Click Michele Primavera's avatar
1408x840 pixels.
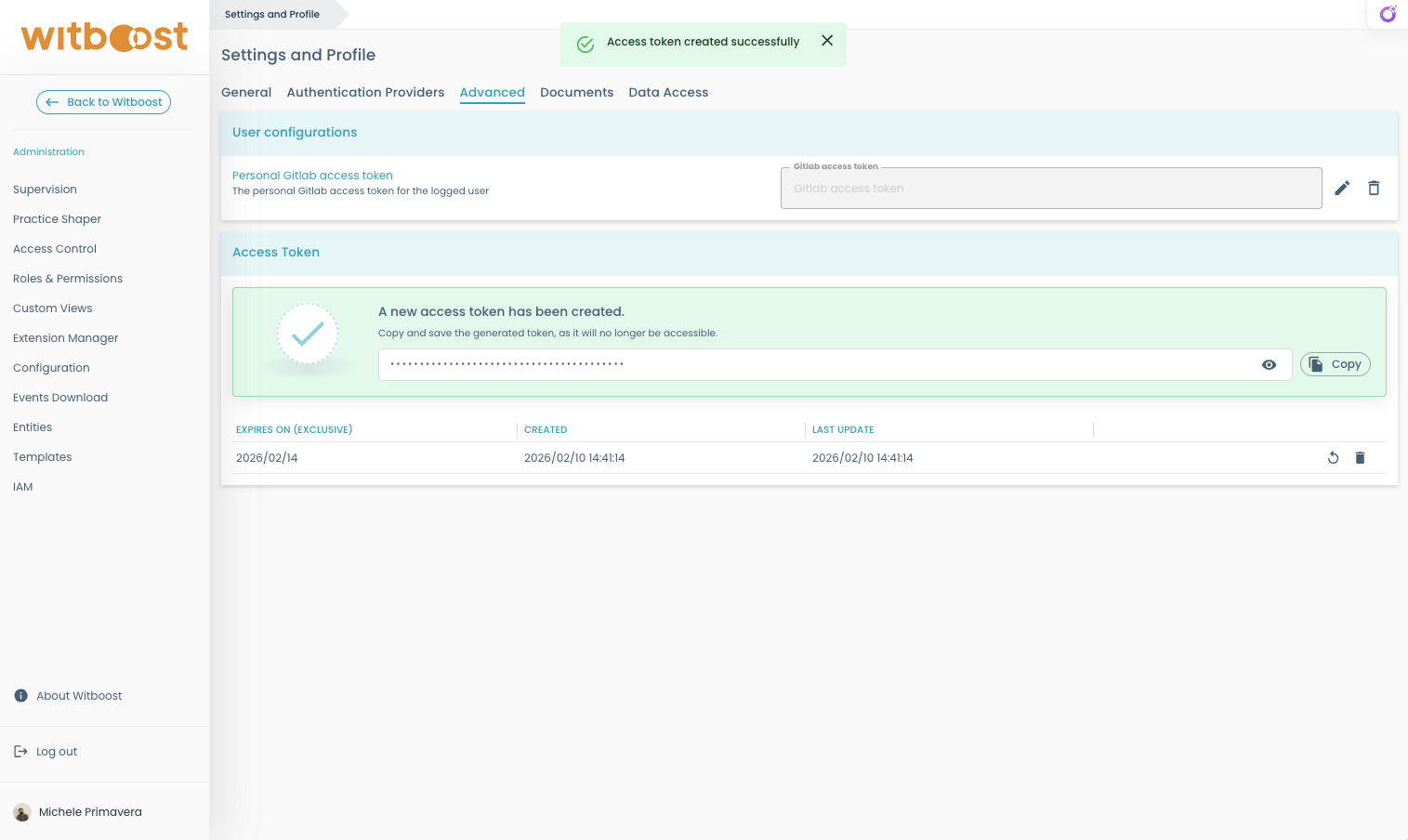[x=21, y=811]
